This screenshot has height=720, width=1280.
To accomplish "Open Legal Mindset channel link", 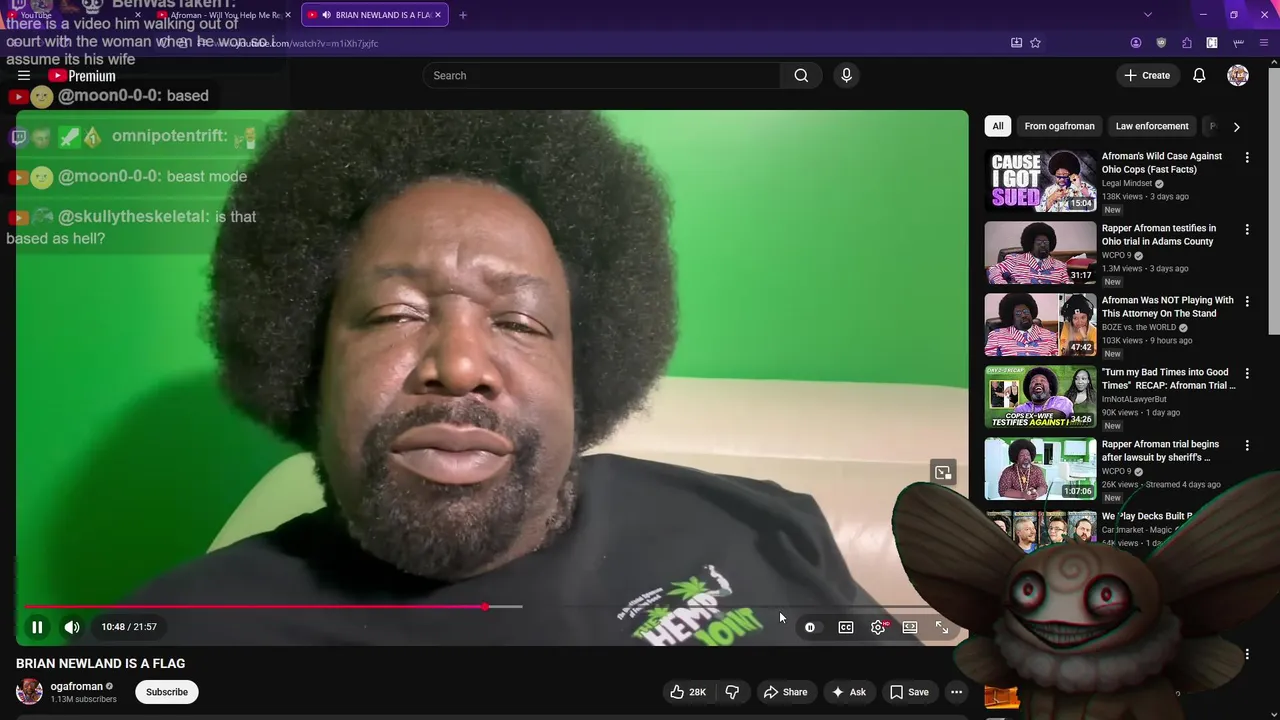I will [x=1127, y=184].
